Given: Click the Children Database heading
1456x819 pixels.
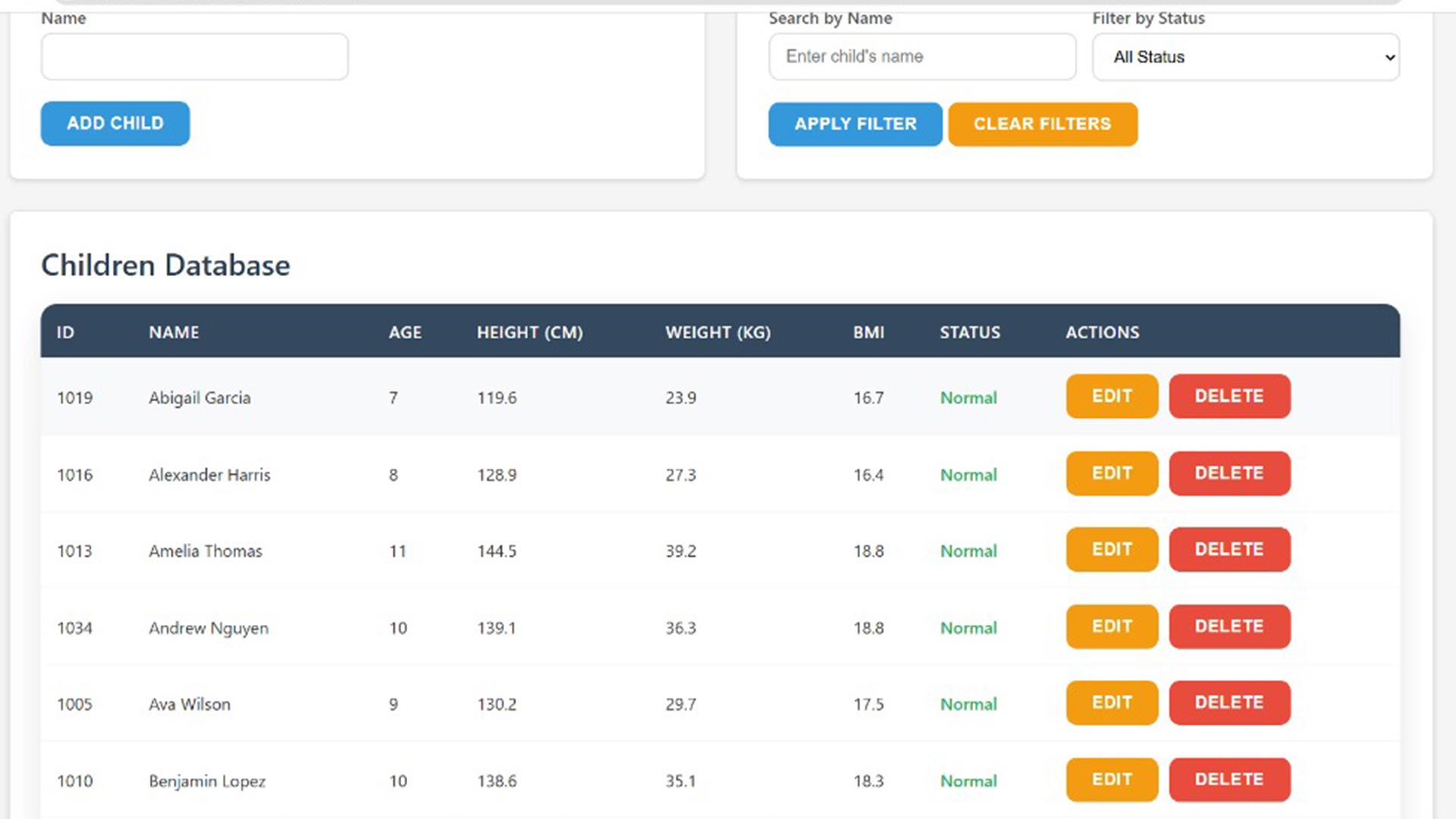Looking at the screenshot, I should [x=165, y=265].
